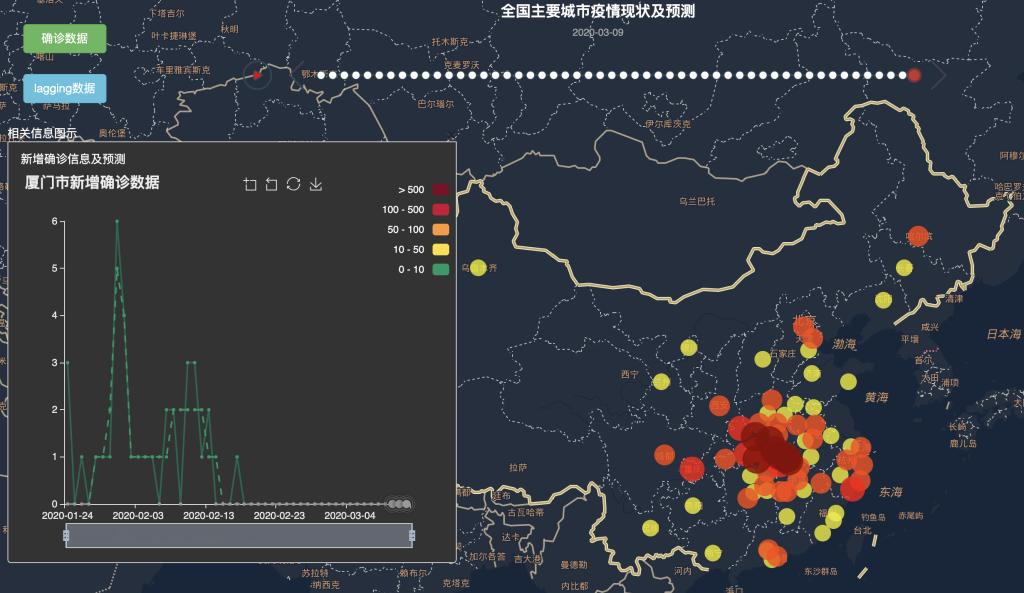Click left handle of chart data zoom slider
The image size is (1024, 593).
pos(66,536)
